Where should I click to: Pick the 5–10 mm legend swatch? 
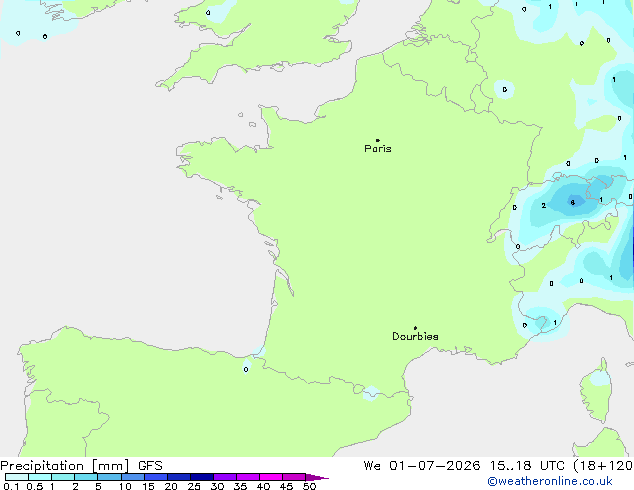point(109,477)
